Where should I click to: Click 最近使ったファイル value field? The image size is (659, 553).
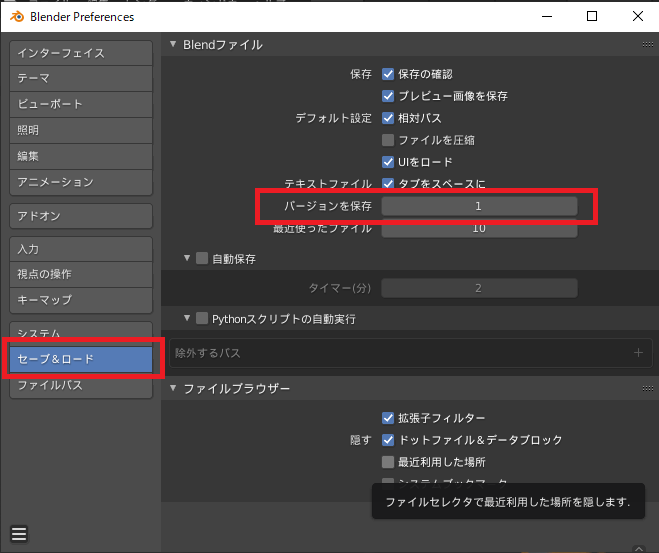tap(479, 230)
